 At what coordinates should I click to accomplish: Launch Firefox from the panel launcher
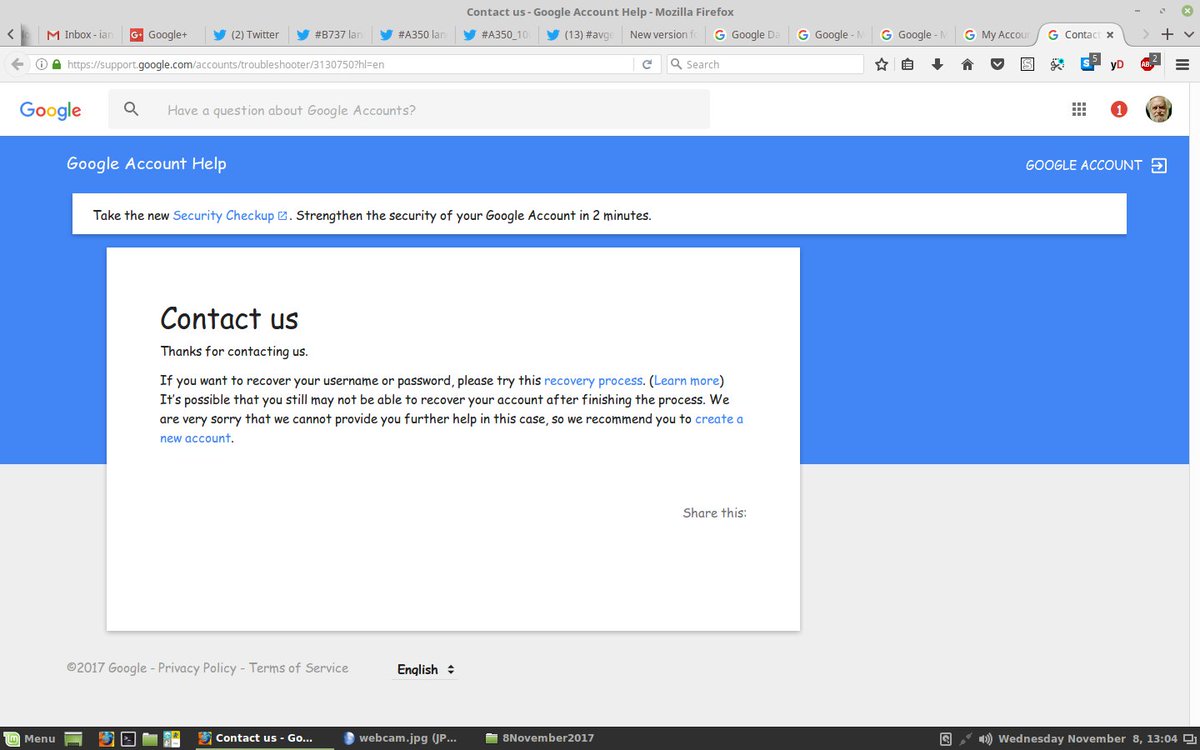pyautogui.click(x=106, y=739)
